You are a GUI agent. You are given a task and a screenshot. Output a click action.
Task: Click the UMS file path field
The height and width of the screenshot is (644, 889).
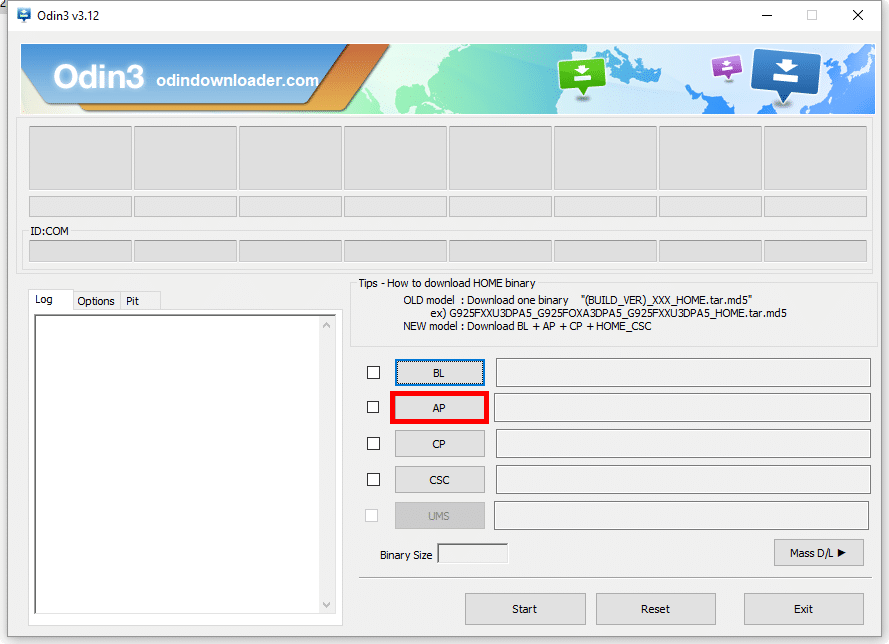point(681,515)
